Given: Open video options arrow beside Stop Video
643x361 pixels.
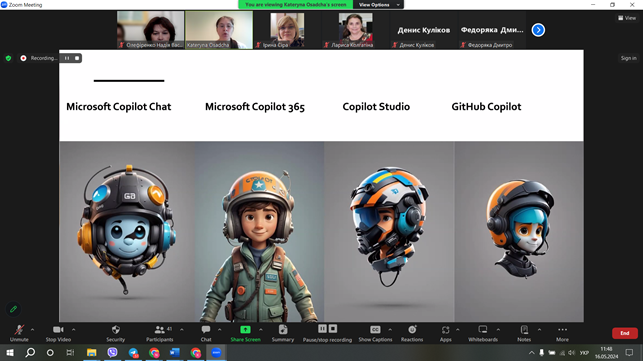Looking at the screenshot, I should [73, 329].
